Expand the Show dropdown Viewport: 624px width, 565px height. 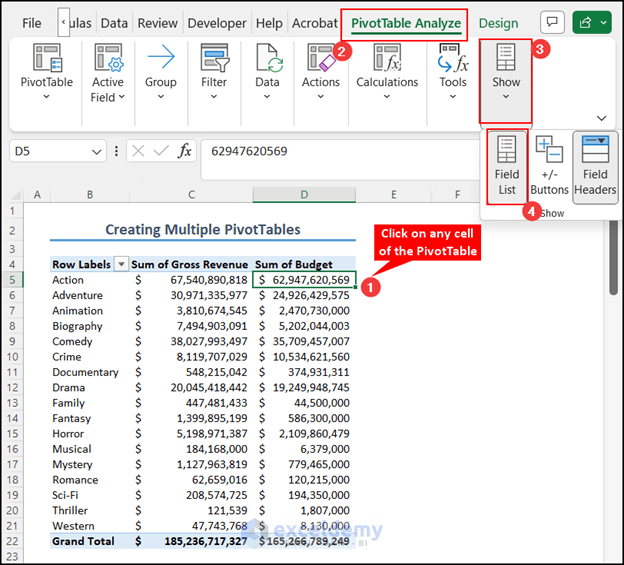(505, 78)
